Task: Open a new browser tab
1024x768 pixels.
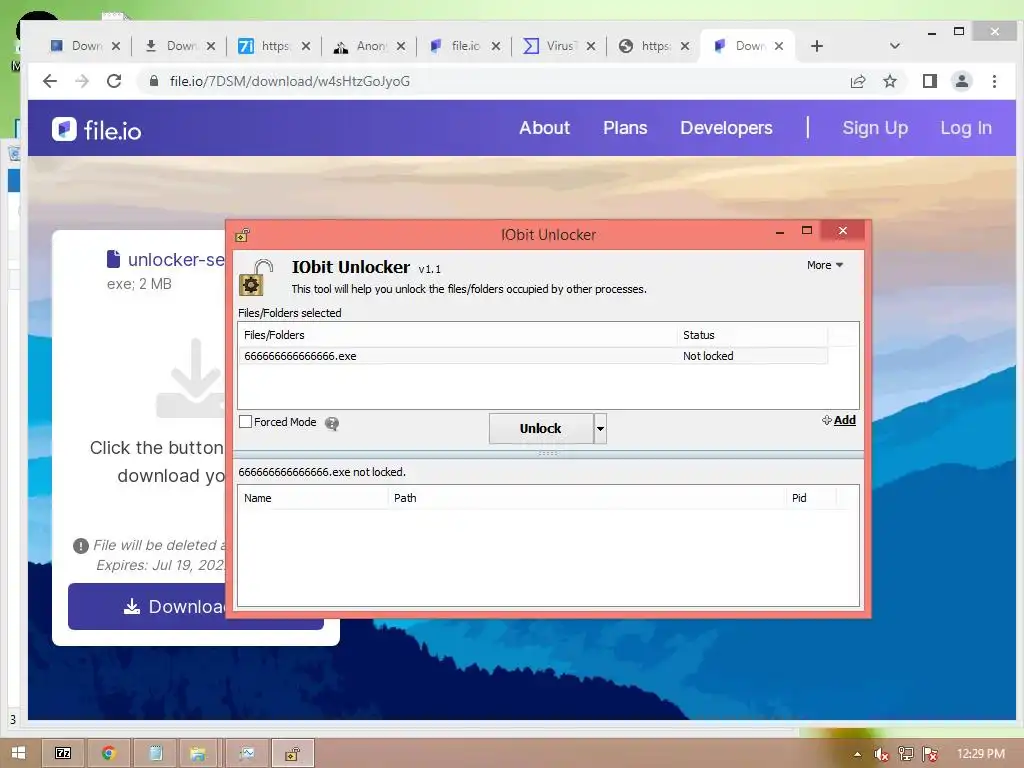Action: pyautogui.click(x=816, y=46)
